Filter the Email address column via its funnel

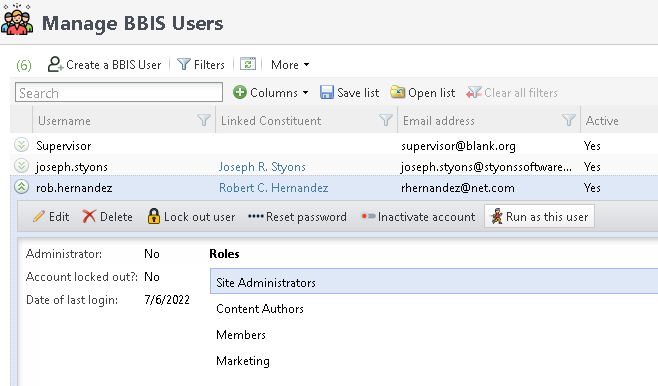(569, 121)
